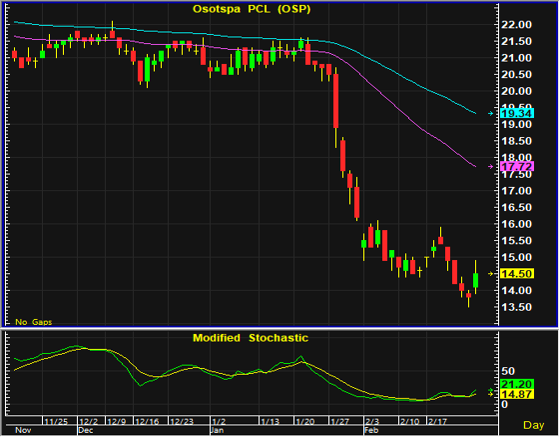Click the 12/9 date marker
Image resolution: width=560 pixels, height=437 pixels.
(x=116, y=422)
